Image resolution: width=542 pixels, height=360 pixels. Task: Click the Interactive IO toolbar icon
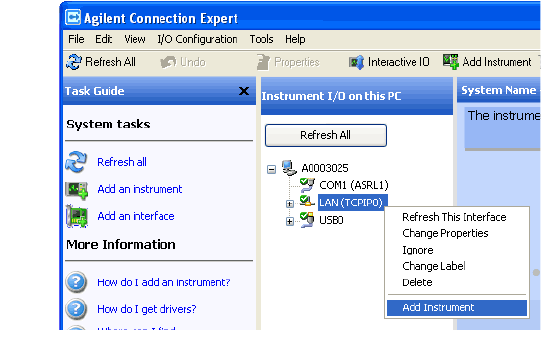point(356,62)
